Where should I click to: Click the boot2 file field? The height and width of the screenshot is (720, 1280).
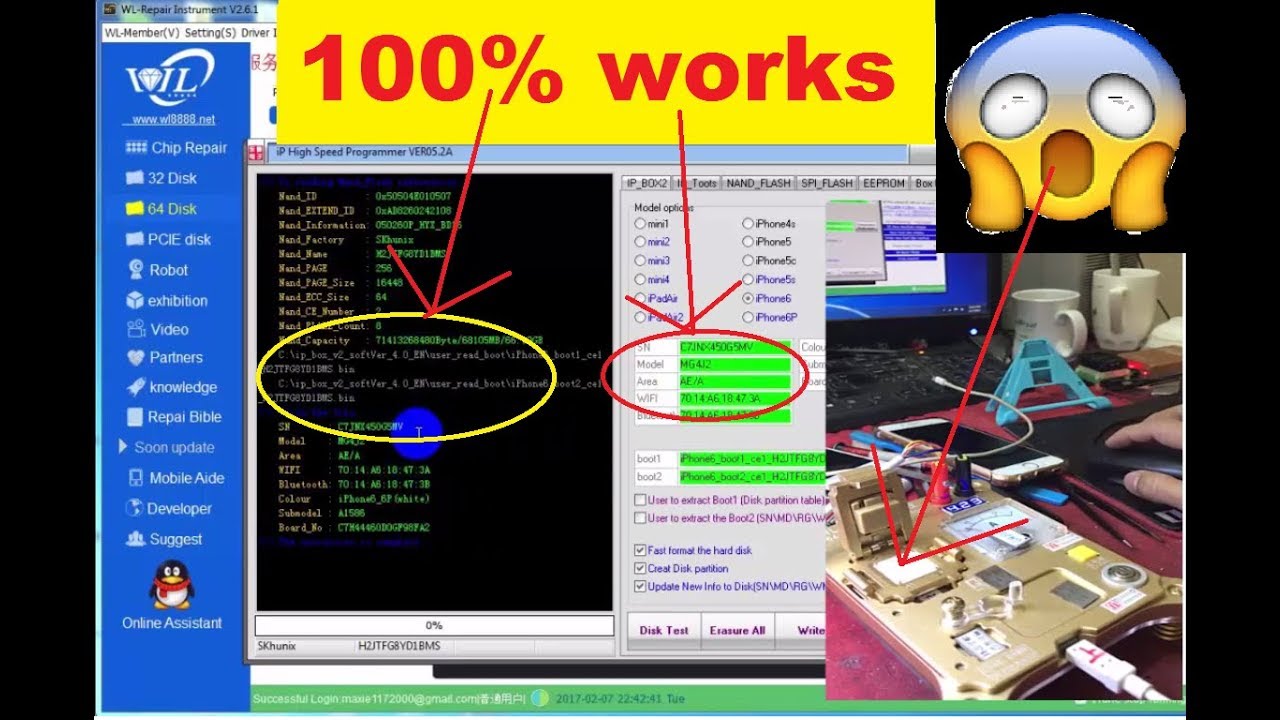pos(752,476)
